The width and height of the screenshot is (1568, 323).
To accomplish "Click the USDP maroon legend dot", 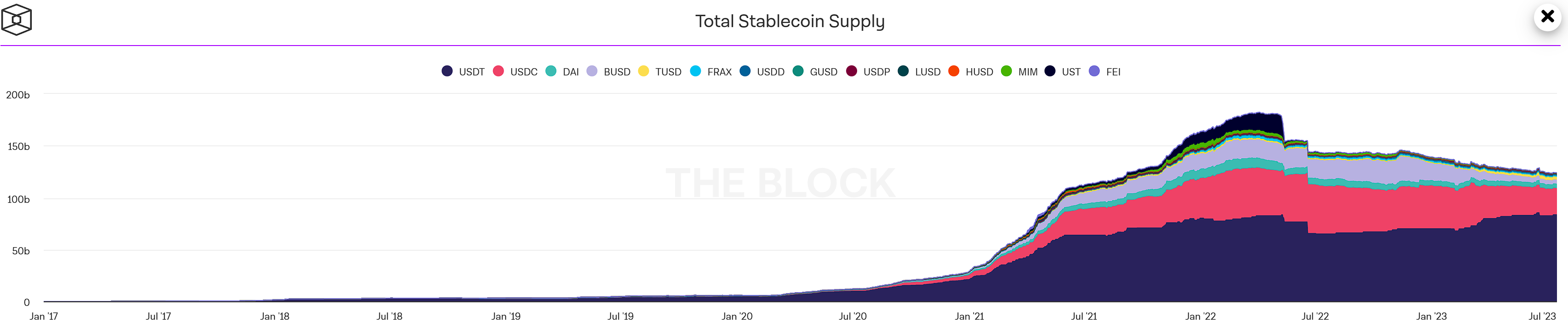I will [852, 71].
